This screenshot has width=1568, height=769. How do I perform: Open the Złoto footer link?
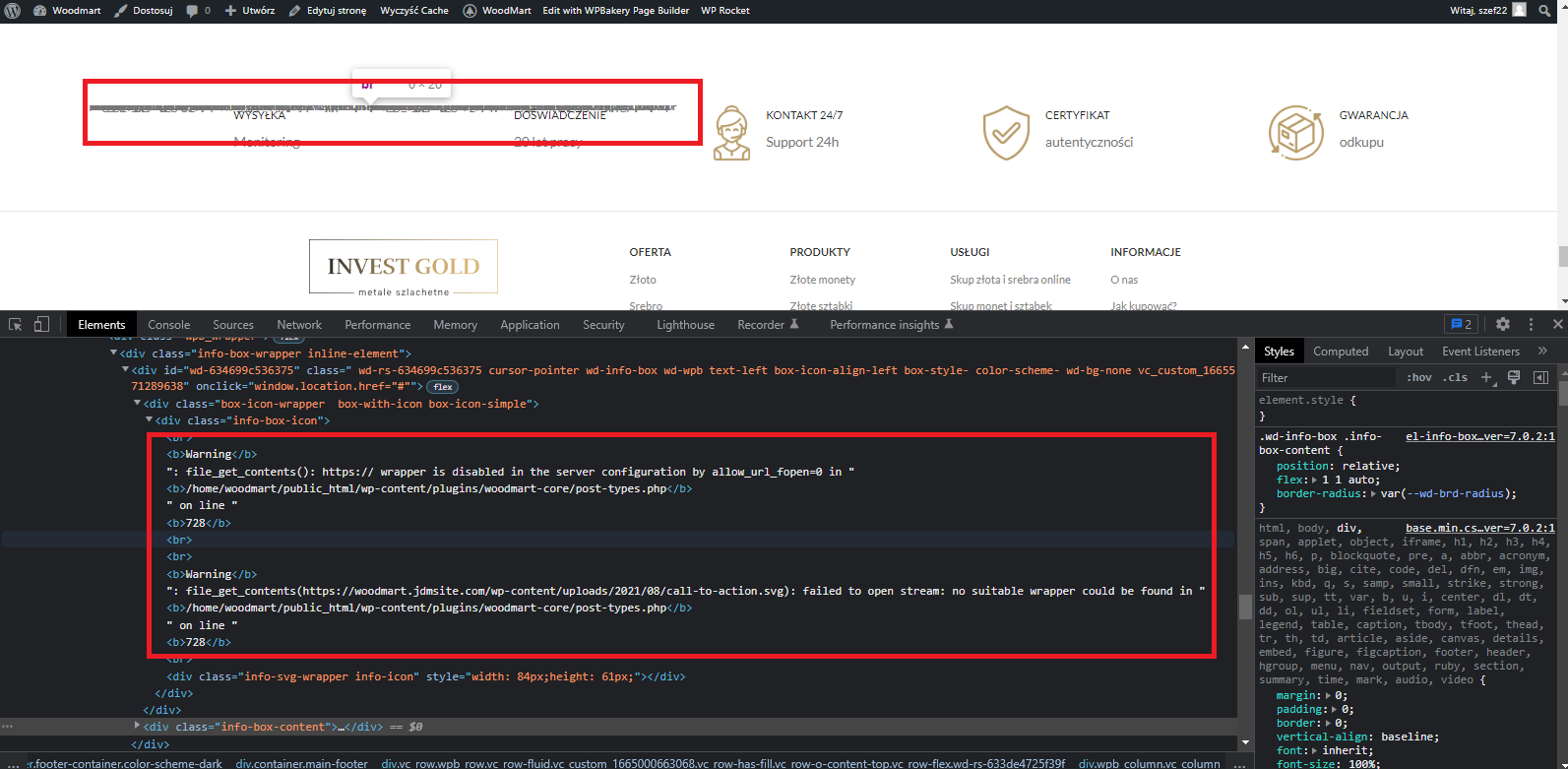click(643, 280)
